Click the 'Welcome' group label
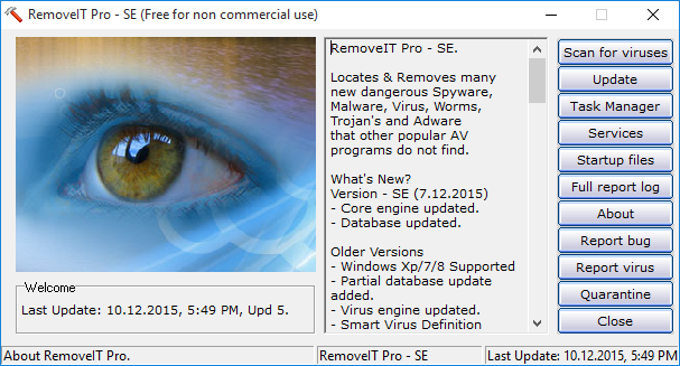This screenshot has width=680, height=366. 50,288
